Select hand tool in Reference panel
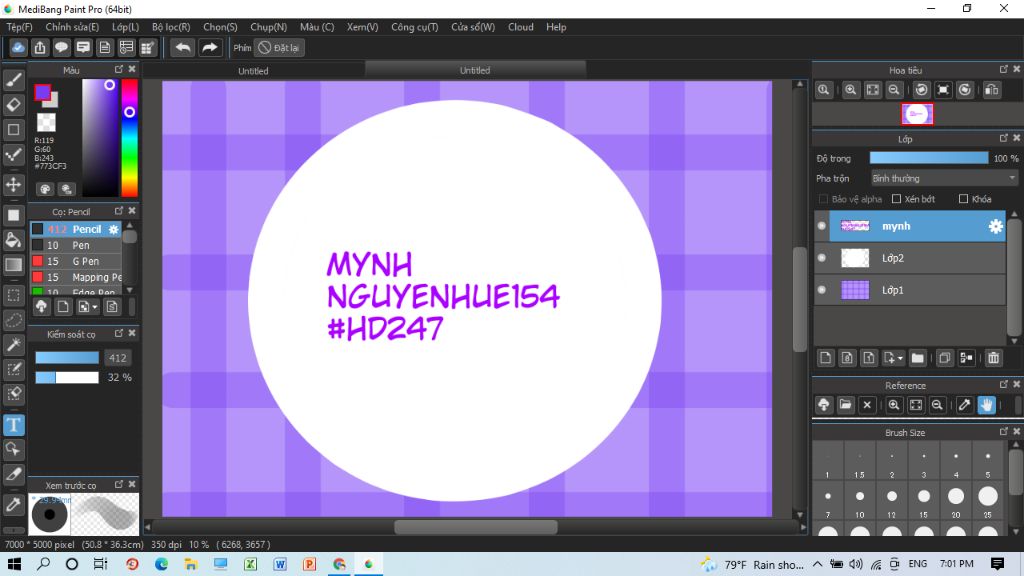This screenshot has height=576, width=1024. (x=986, y=405)
